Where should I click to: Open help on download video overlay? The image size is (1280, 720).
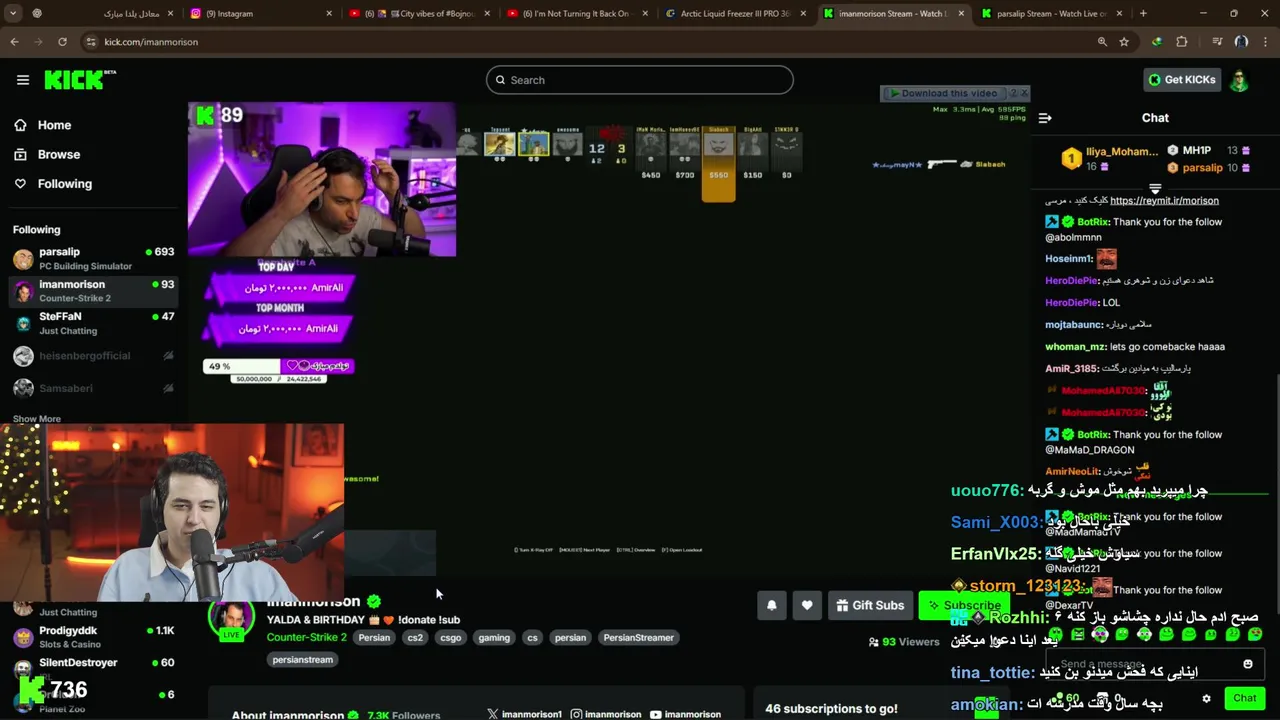click(1012, 93)
